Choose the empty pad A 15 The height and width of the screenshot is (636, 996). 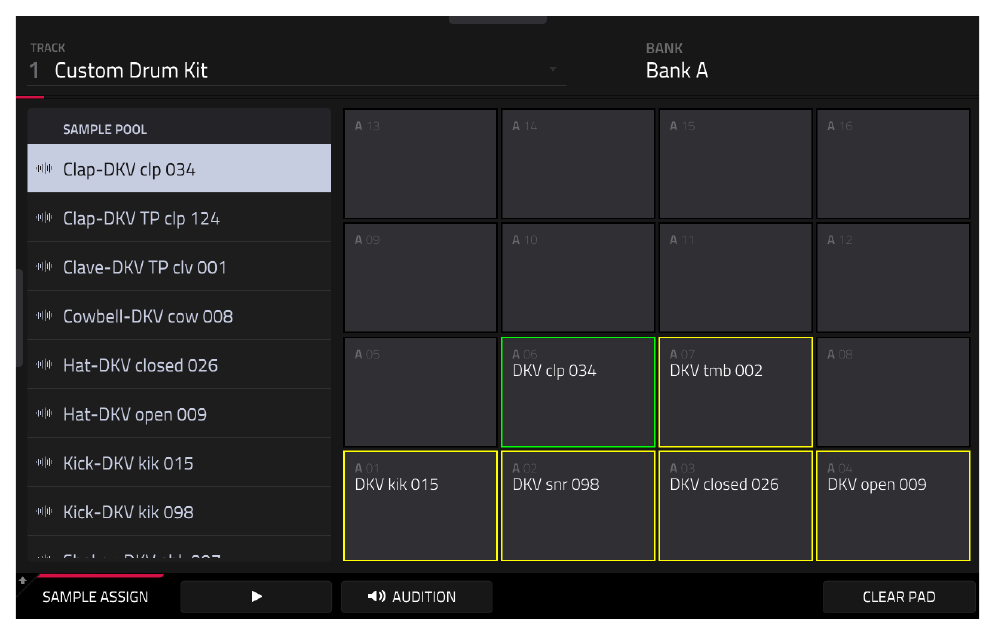point(736,164)
